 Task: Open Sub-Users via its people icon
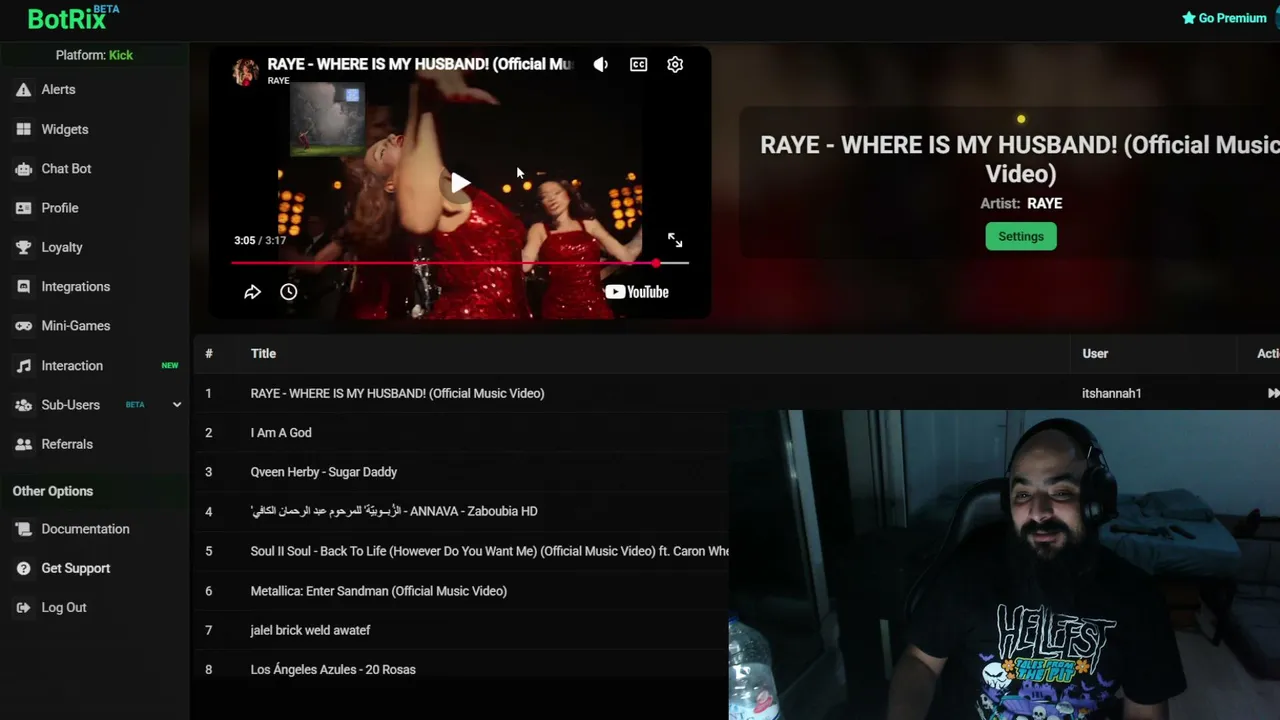point(23,405)
